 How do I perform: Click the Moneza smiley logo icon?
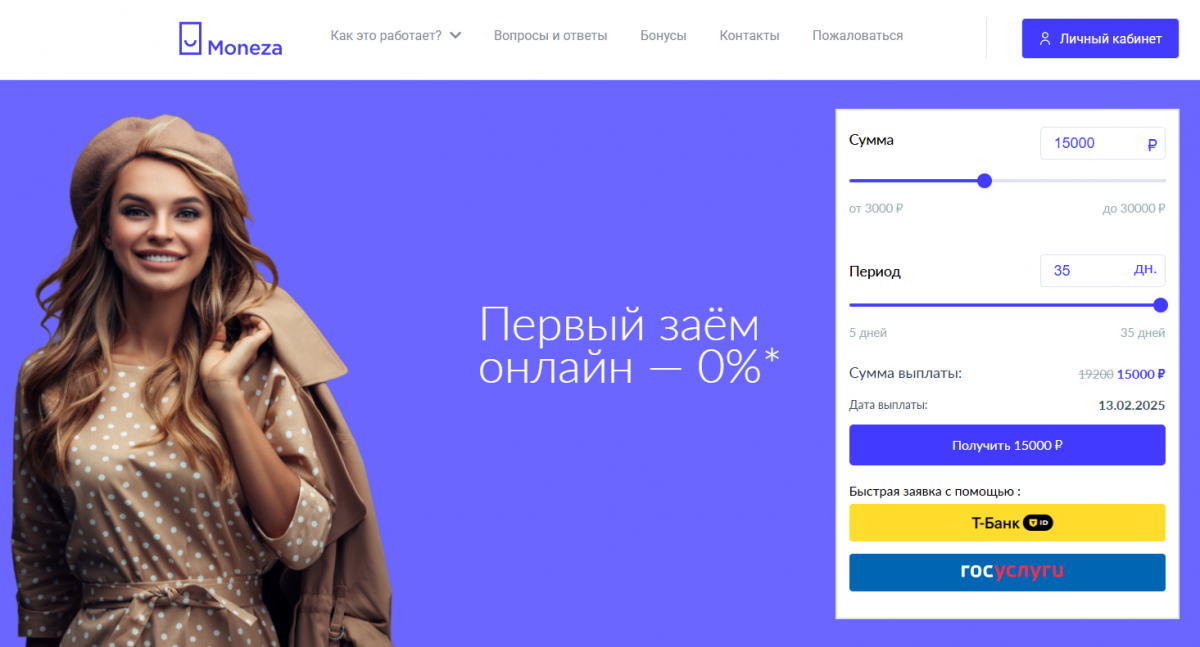(190, 38)
